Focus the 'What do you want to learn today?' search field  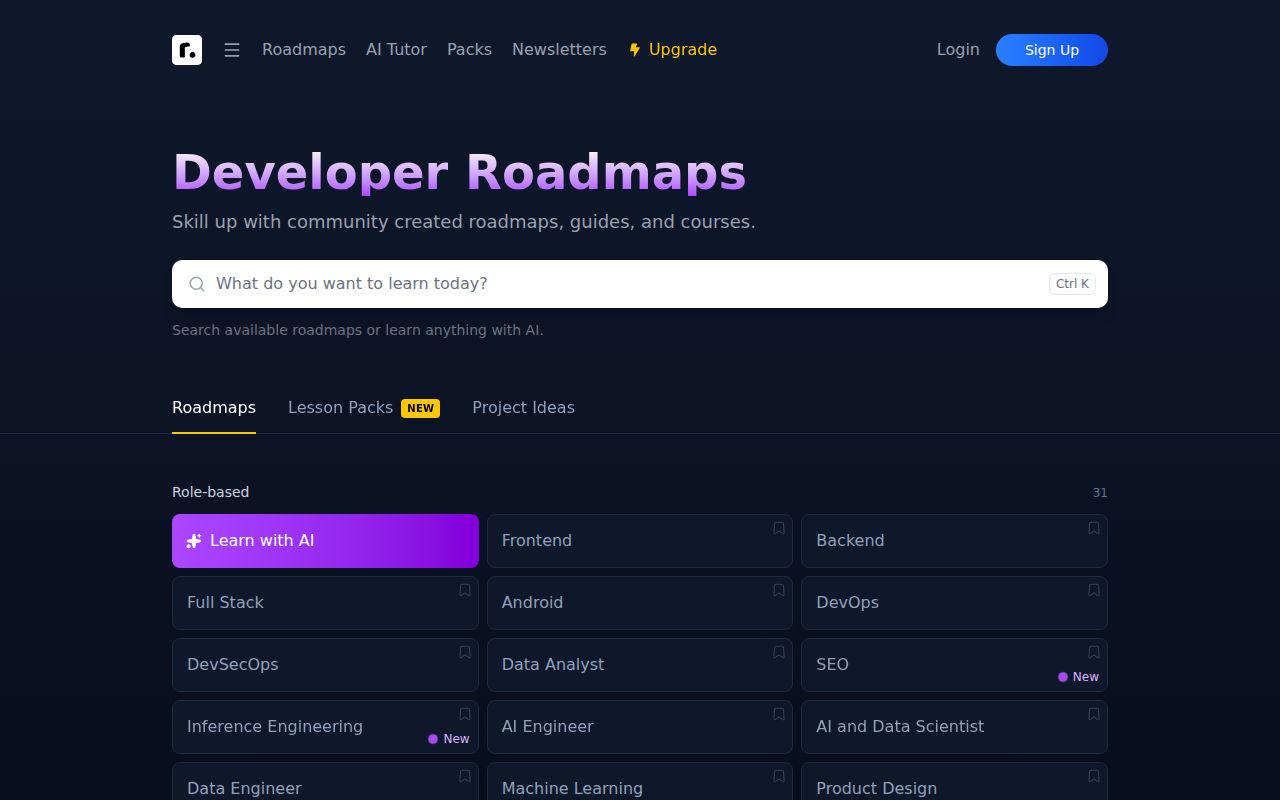pos(640,284)
